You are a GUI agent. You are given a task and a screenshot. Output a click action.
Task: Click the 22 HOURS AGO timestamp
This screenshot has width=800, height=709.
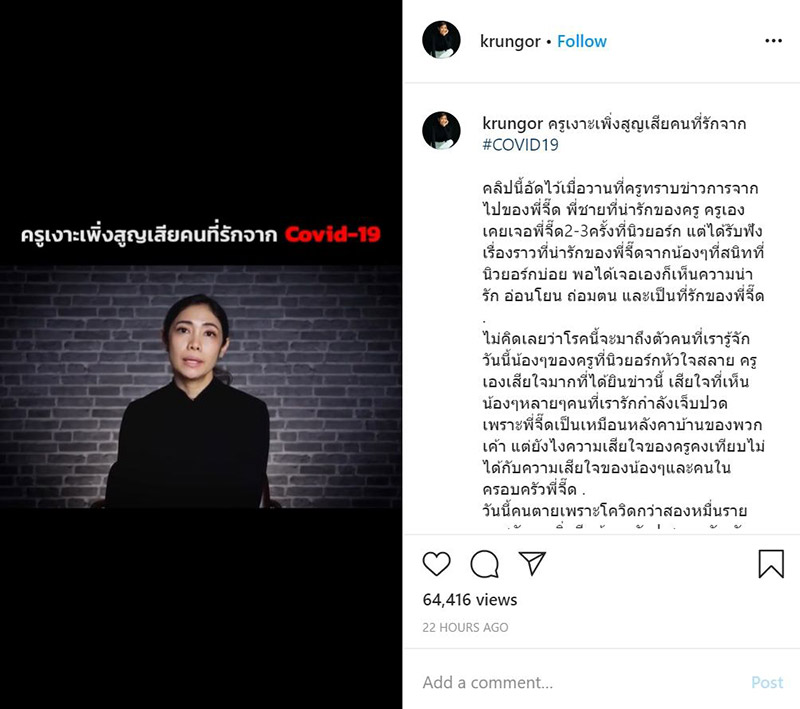pyautogui.click(x=465, y=627)
